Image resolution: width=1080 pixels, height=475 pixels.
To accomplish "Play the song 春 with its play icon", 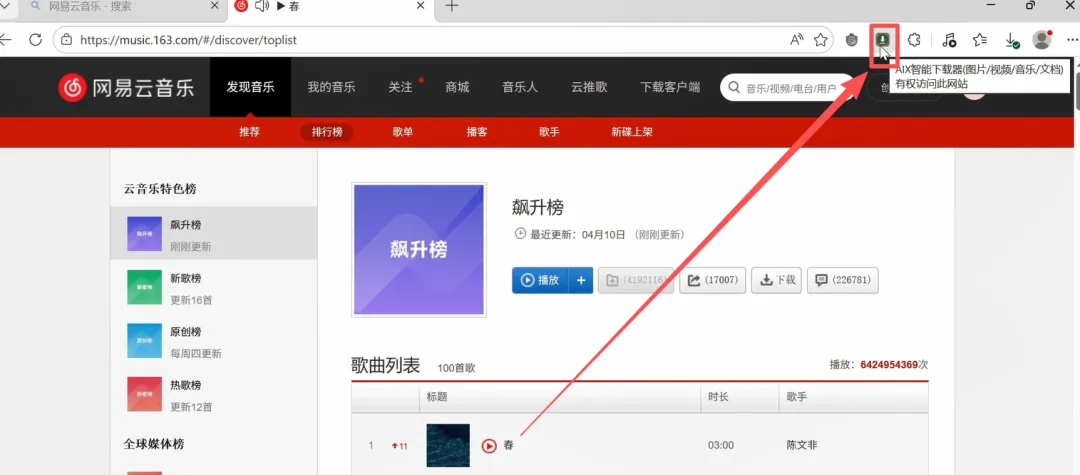I will (x=488, y=445).
